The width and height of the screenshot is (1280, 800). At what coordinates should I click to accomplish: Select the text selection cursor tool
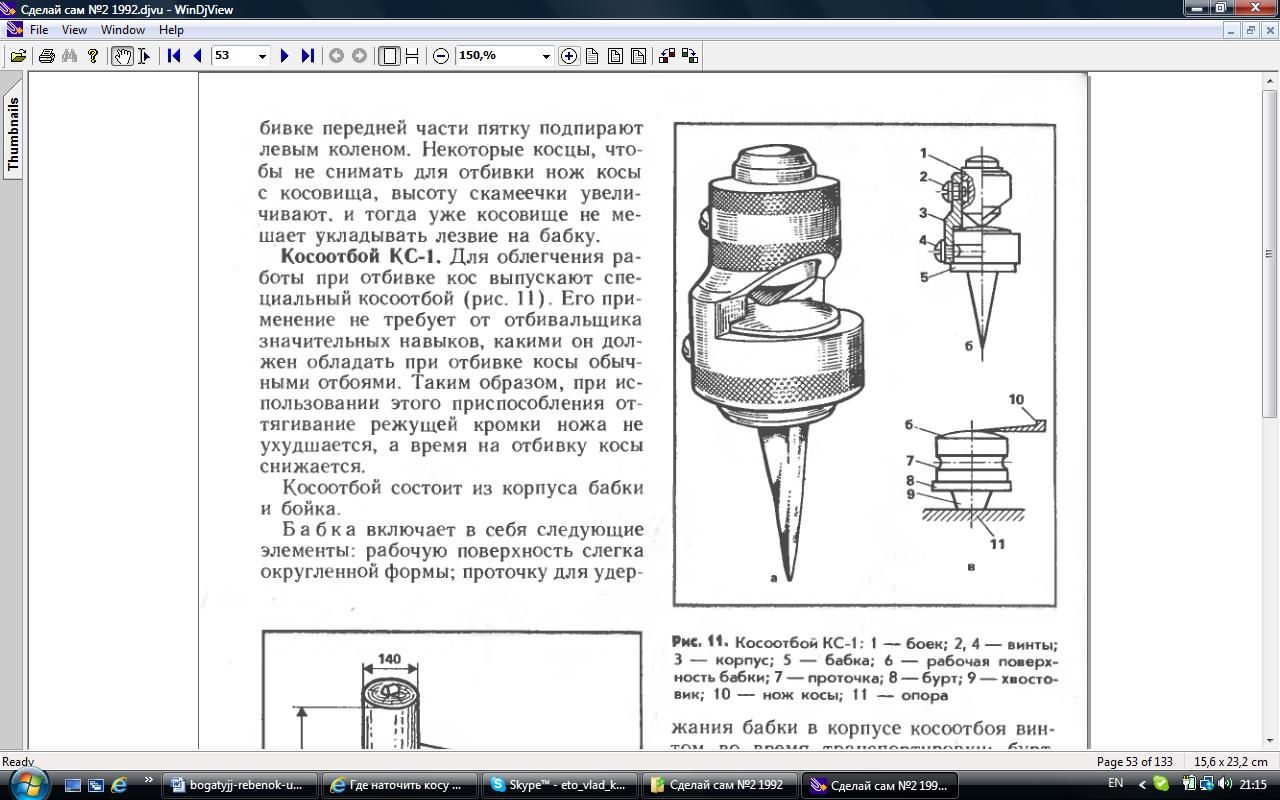(144, 56)
